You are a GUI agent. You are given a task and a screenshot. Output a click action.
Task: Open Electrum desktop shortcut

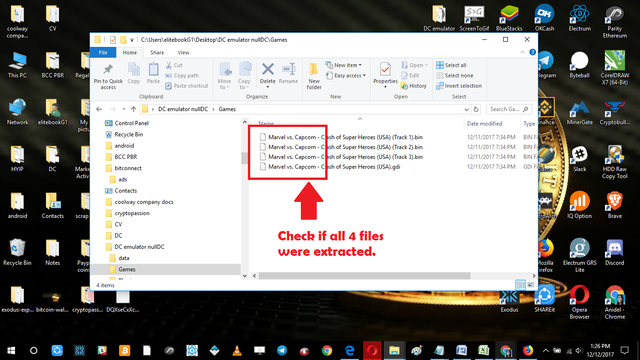(580, 18)
